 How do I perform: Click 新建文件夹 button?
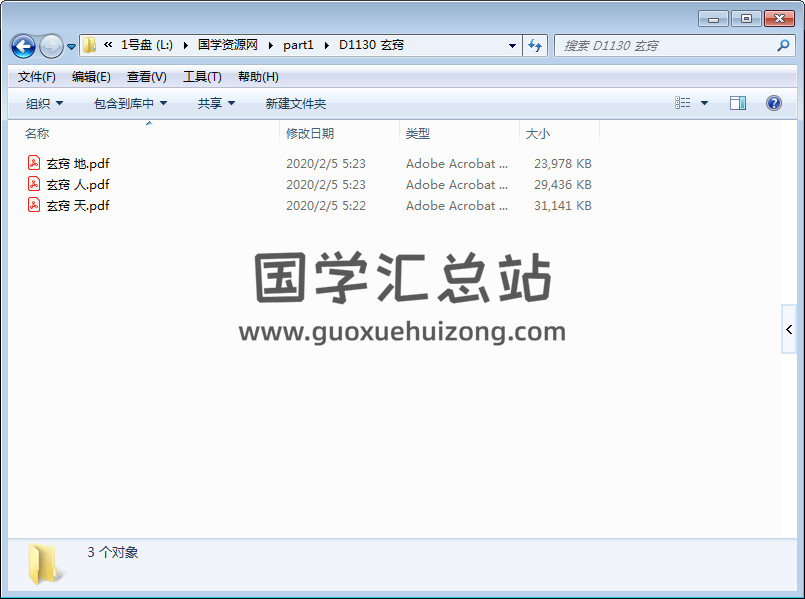[296, 104]
